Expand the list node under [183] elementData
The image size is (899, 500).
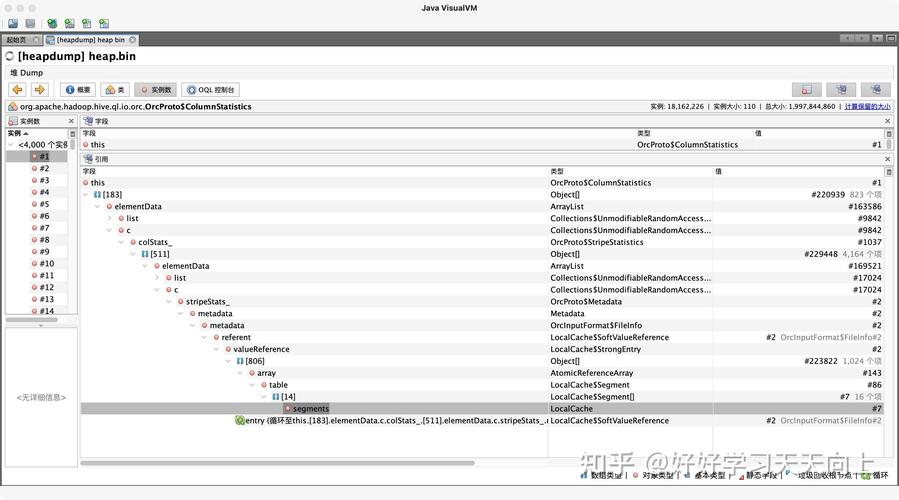pos(110,218)
